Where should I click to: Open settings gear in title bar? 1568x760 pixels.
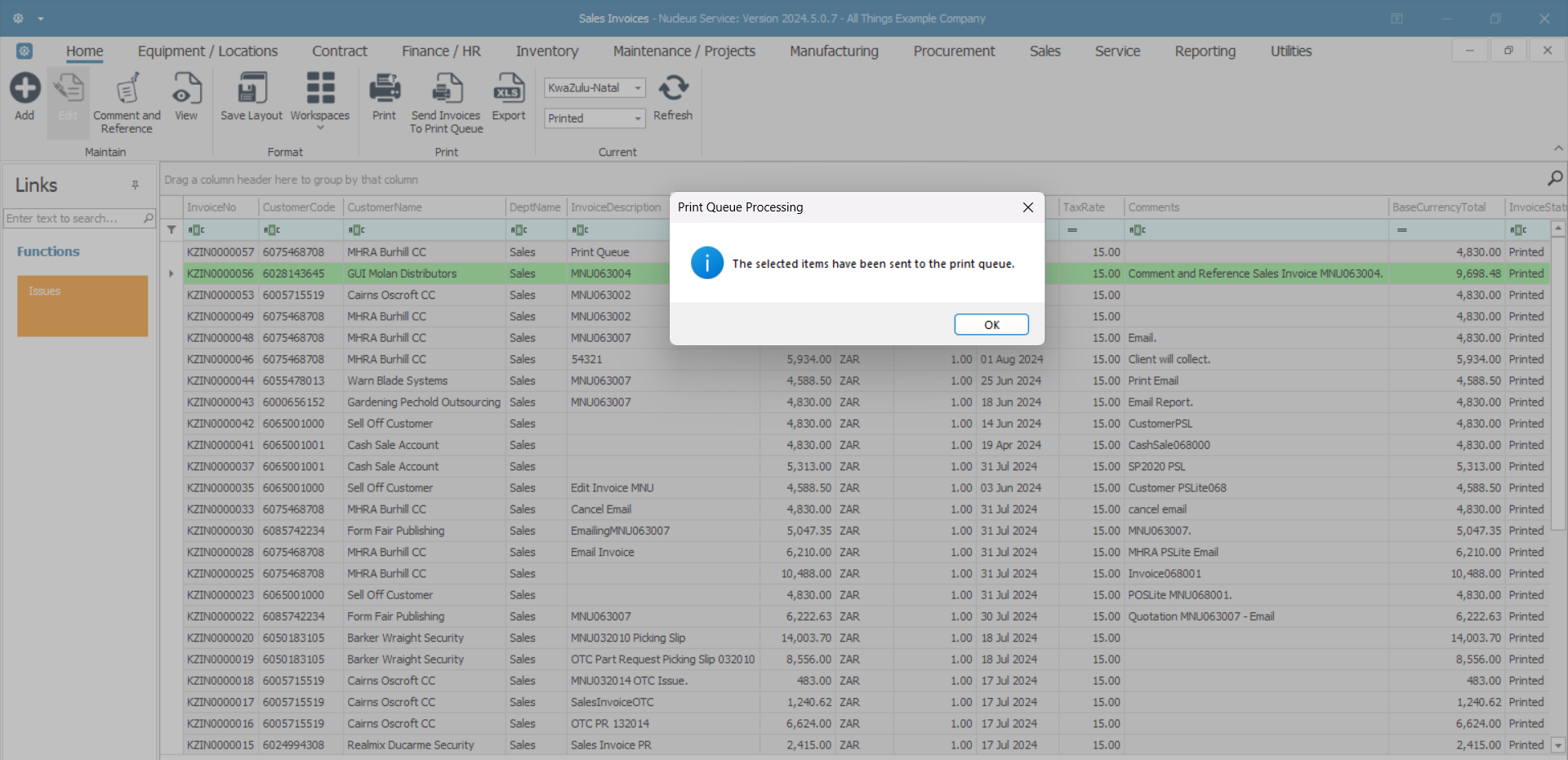[18, 18]
